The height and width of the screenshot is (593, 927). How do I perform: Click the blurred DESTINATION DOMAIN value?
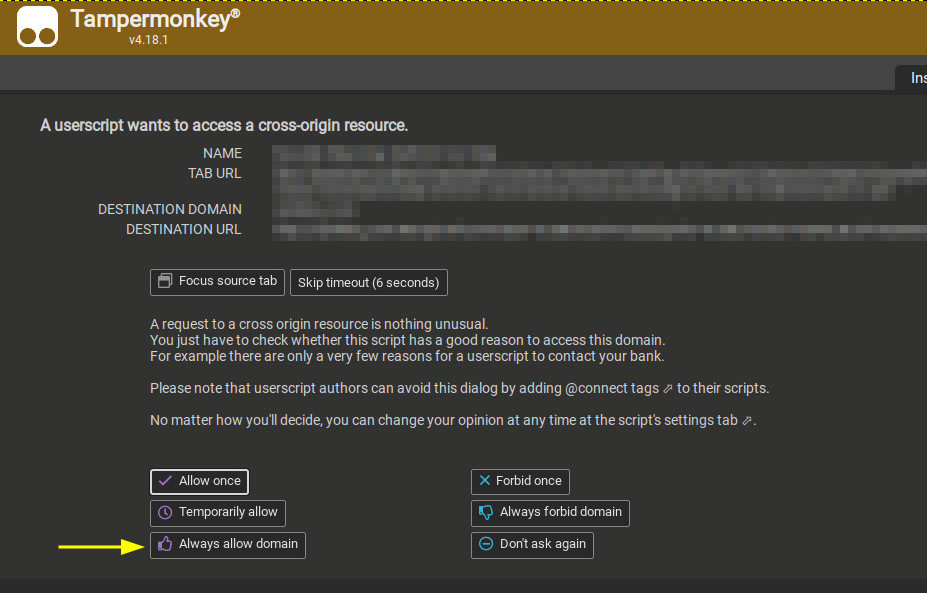pos(318,210)
